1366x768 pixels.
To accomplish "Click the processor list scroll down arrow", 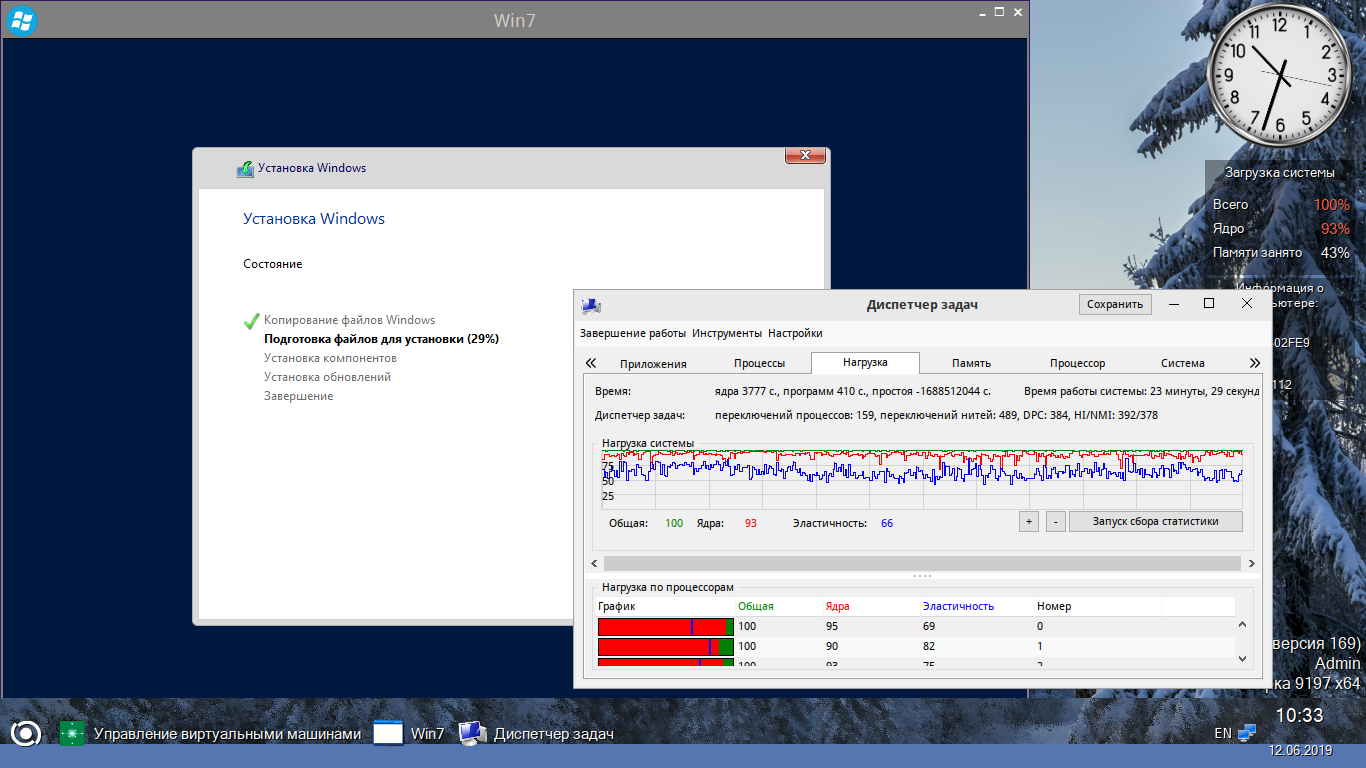I will coord(1243,659).
